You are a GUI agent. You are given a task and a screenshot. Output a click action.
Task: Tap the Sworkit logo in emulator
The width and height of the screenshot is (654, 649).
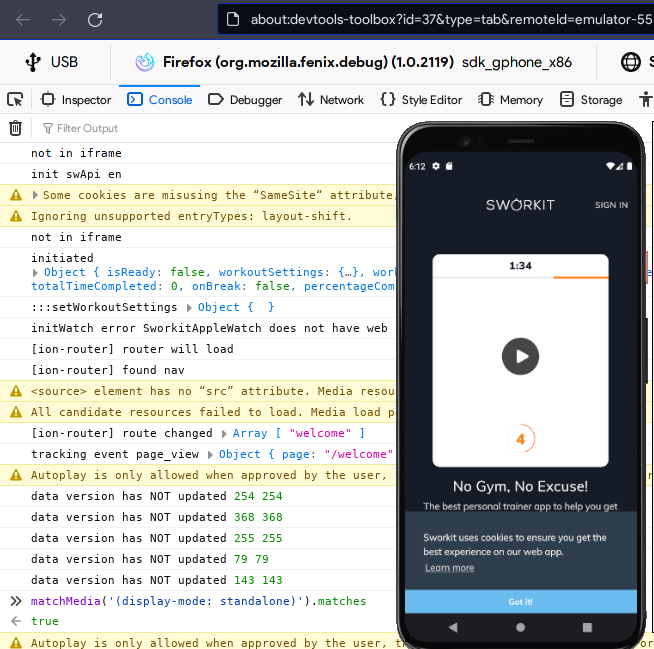[x=520, y=205]
